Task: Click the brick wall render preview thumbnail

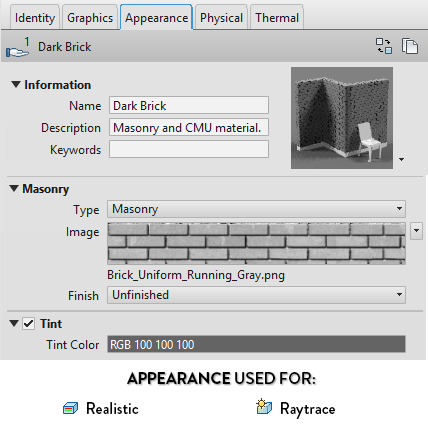Action: 342,118
